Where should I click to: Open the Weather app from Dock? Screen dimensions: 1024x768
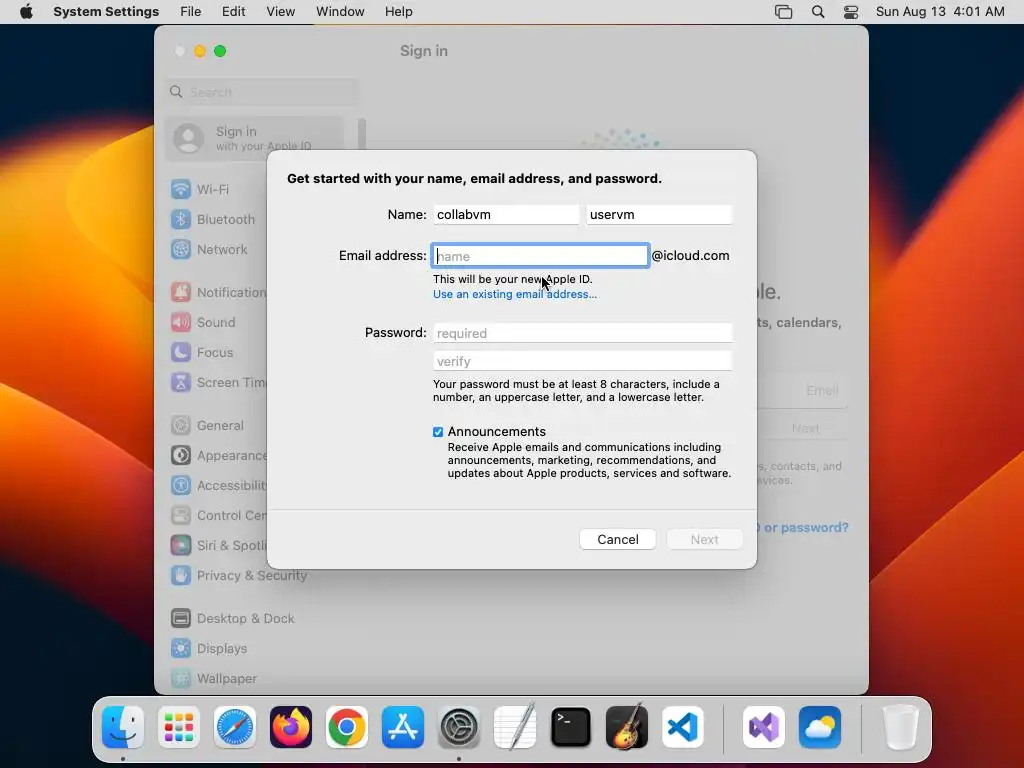(x=820, y=727)
